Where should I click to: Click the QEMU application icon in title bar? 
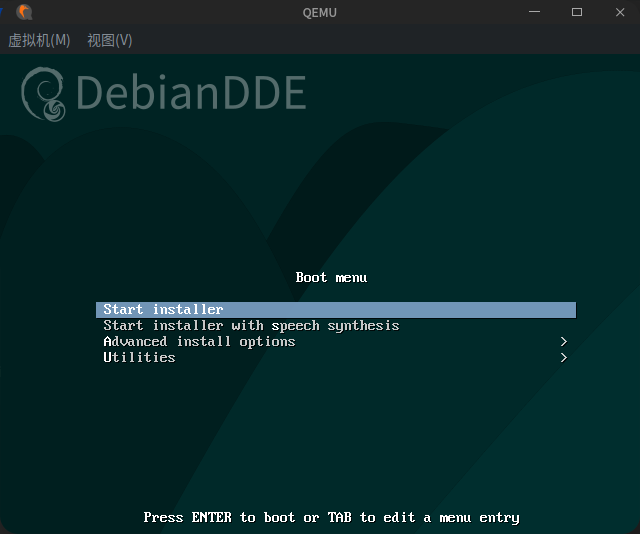click(x=24, y=12)
